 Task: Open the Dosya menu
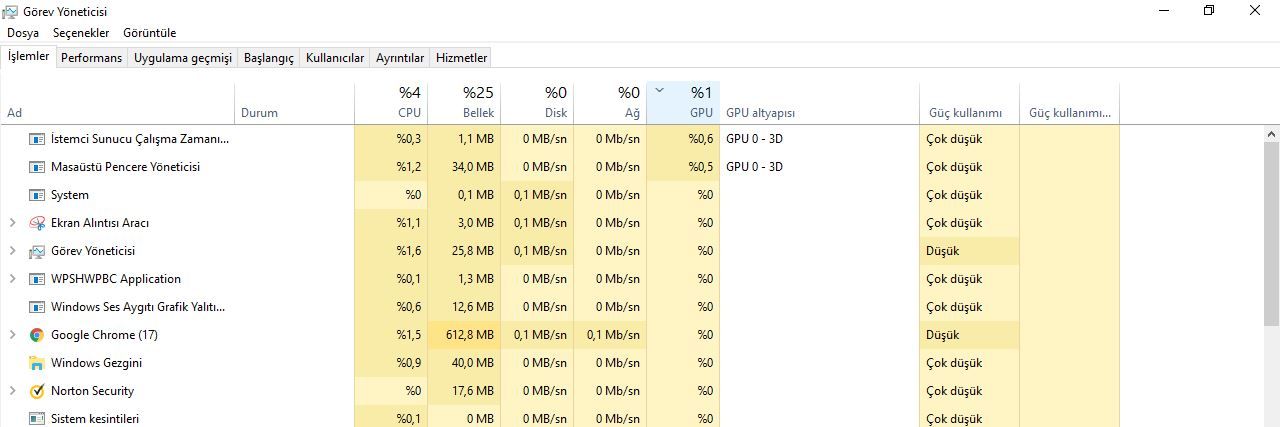(x=23, y=33)
